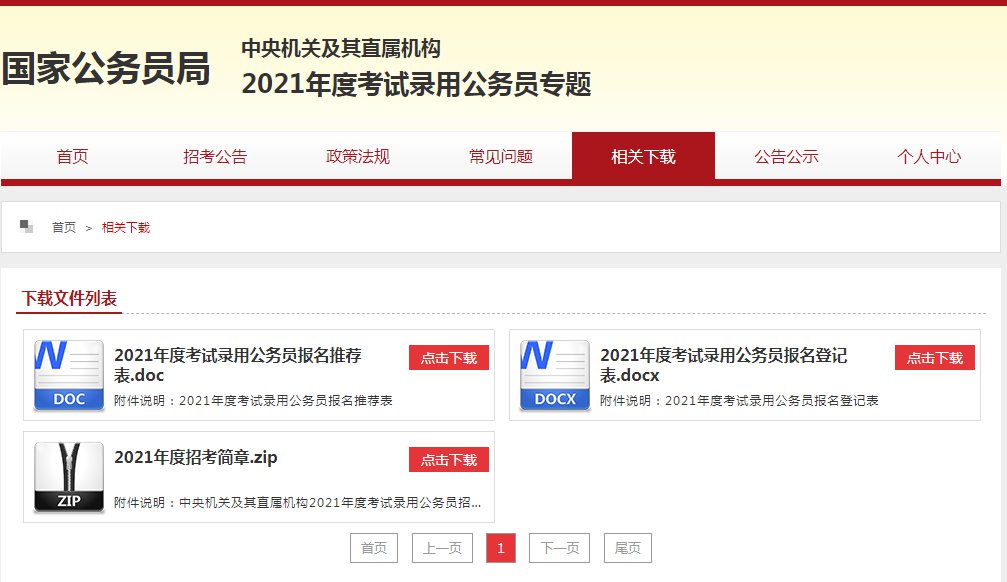Click the DOCX file icon for 报名登记表

pyautogui.click(x=555, y=375)
